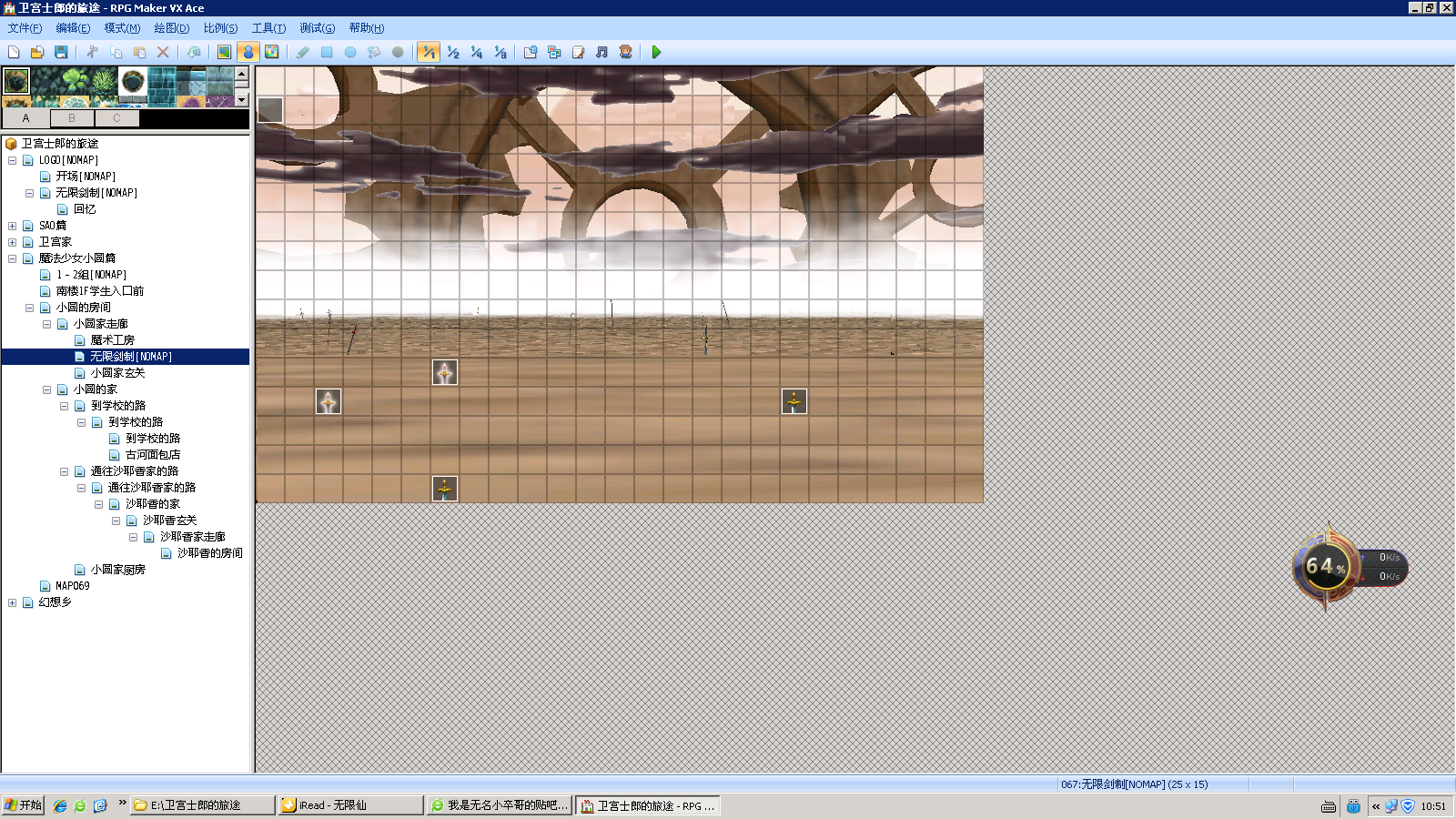Screen dimensions: 1456x819
Task: Open the 文件(F) menu
Action: [x=25, y=28]
